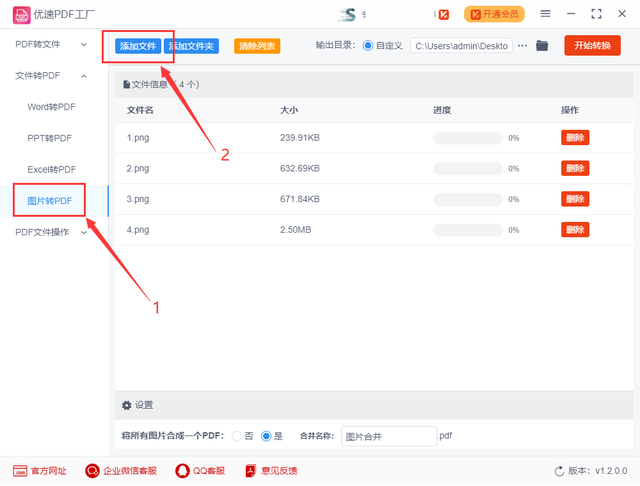Image resolution: width=640 pixels, height=486 pixels.
Task: Delete the 2.png row
Action: pyautogui.click(x=575, y=168)
